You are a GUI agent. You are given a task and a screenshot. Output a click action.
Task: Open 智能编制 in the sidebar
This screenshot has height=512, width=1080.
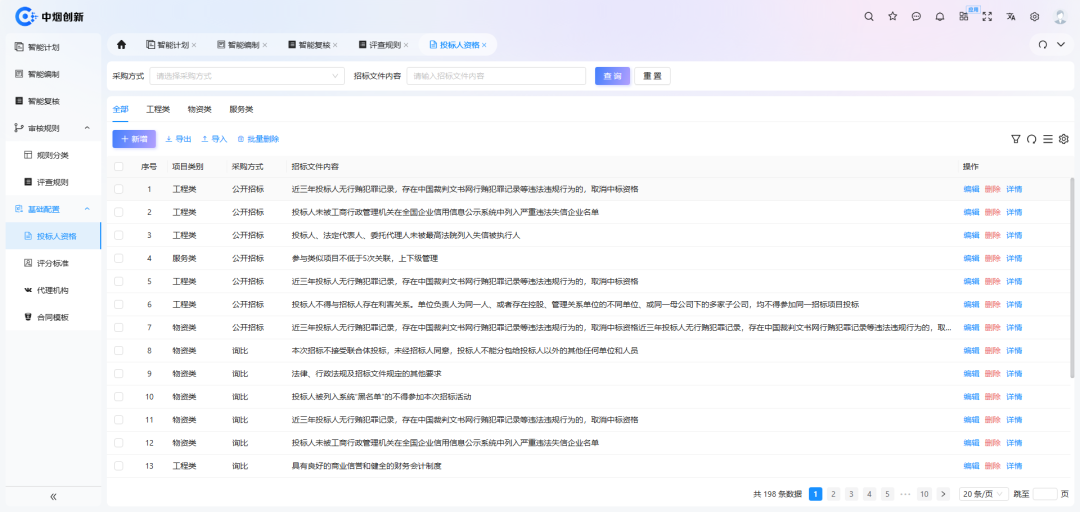(x=53, y=74)
